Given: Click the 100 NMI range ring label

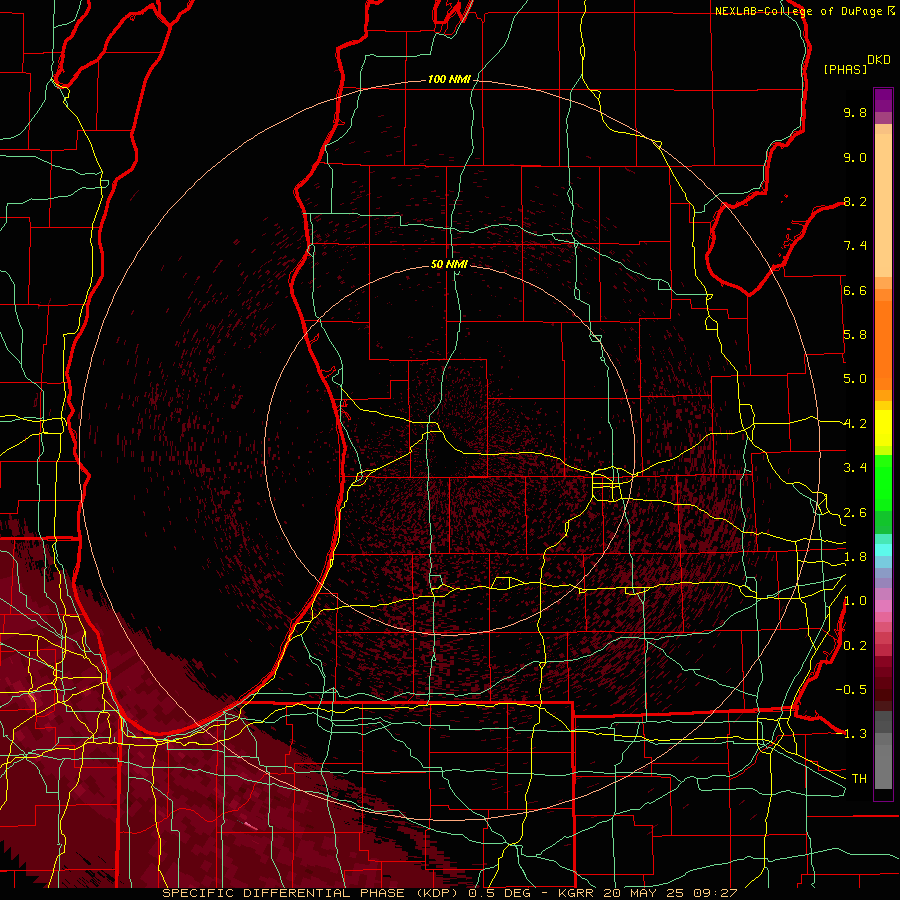Looking at the screenshot, I should [449, 79].
